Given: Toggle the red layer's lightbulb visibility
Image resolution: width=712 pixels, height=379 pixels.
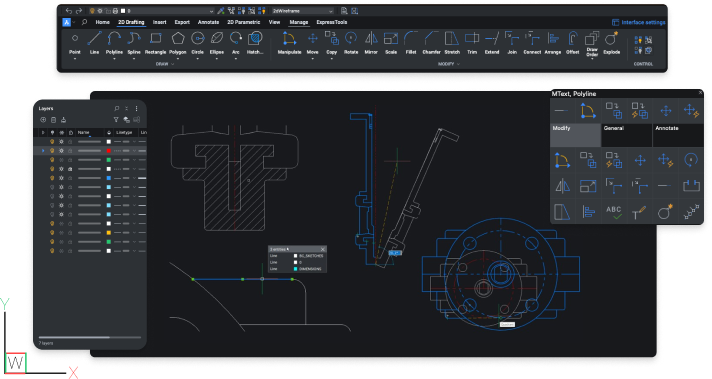Looking at the screenshot, I should pyautogui.click(x=52, y=151).
